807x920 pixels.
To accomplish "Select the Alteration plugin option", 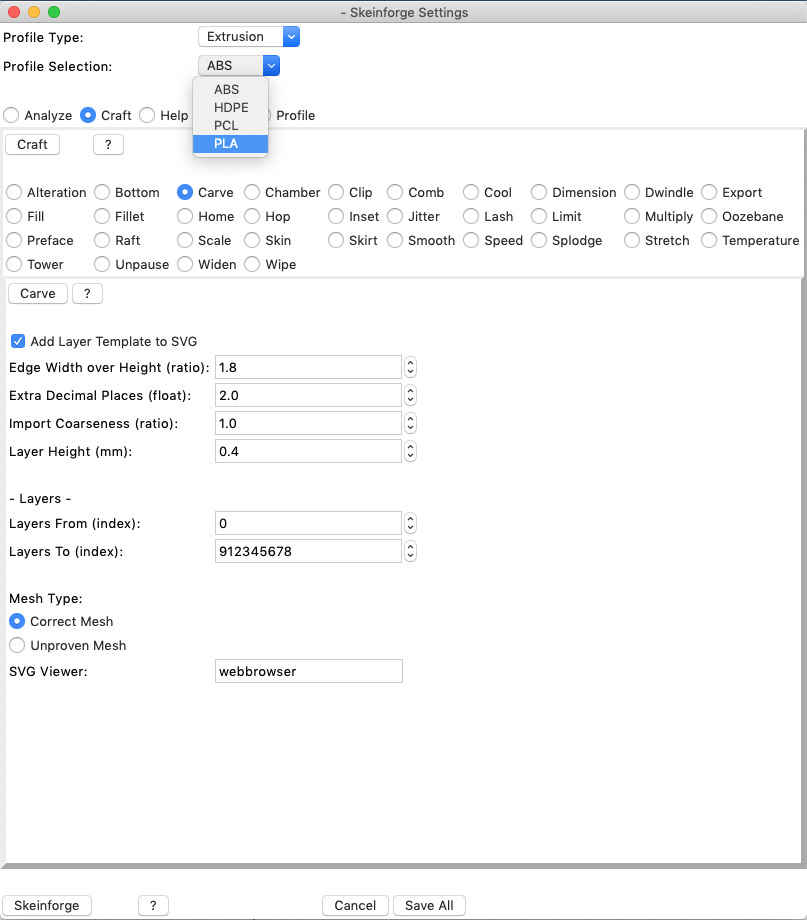I will pos(14,192).
